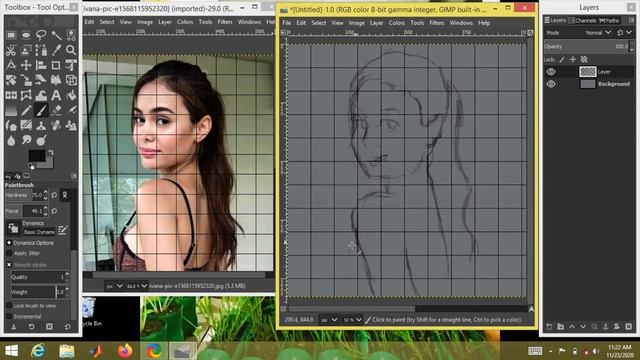Select the Heal bandage tool
The image size is (640, 360).
pos(56,126)
